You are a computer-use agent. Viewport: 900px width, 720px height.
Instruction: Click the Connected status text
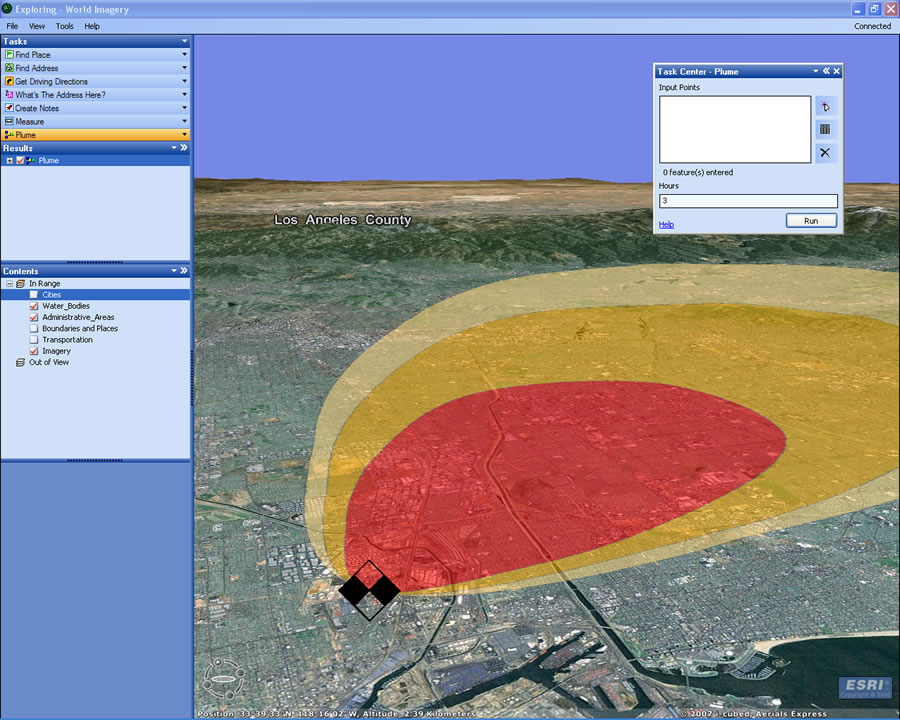point(872,26)
